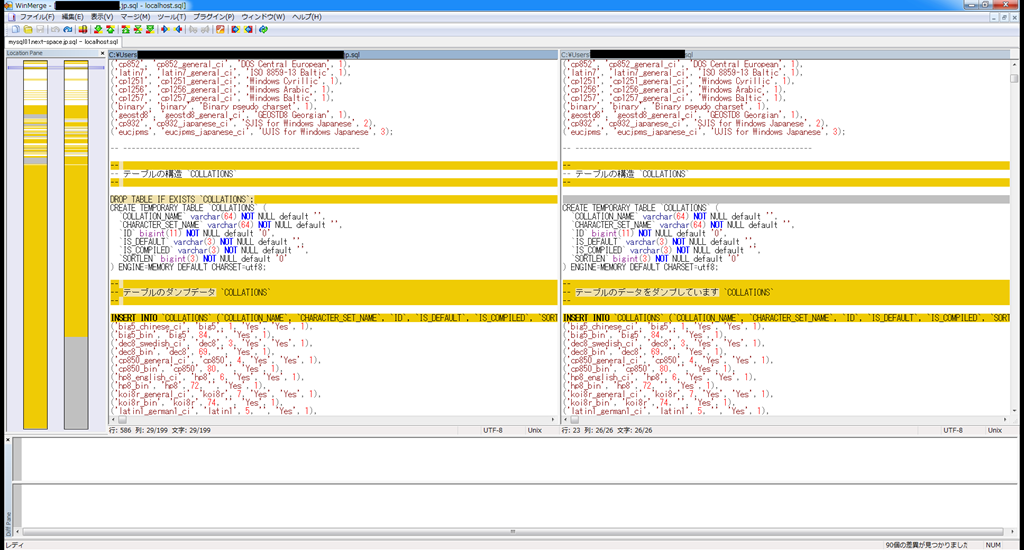Click Copy Right and Advance icon
This screenshot has height=550, width=1024.
pos(193,29)
